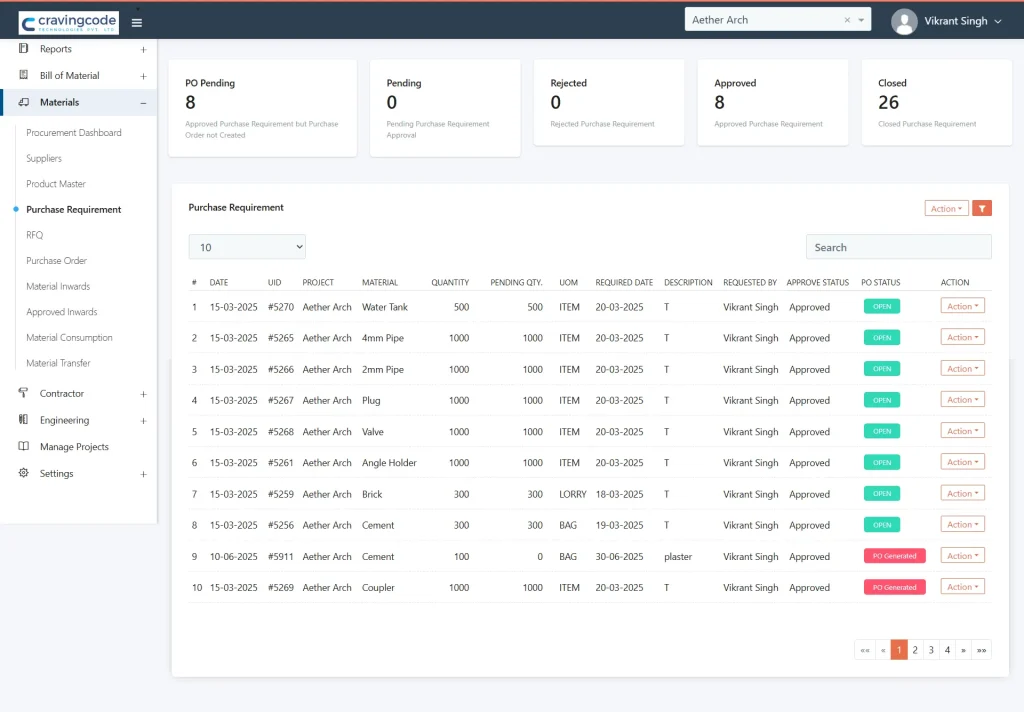Screen dimensions: 1024x712
Task: Clear the Aether Arch project selection
Action: pos(847,20)
